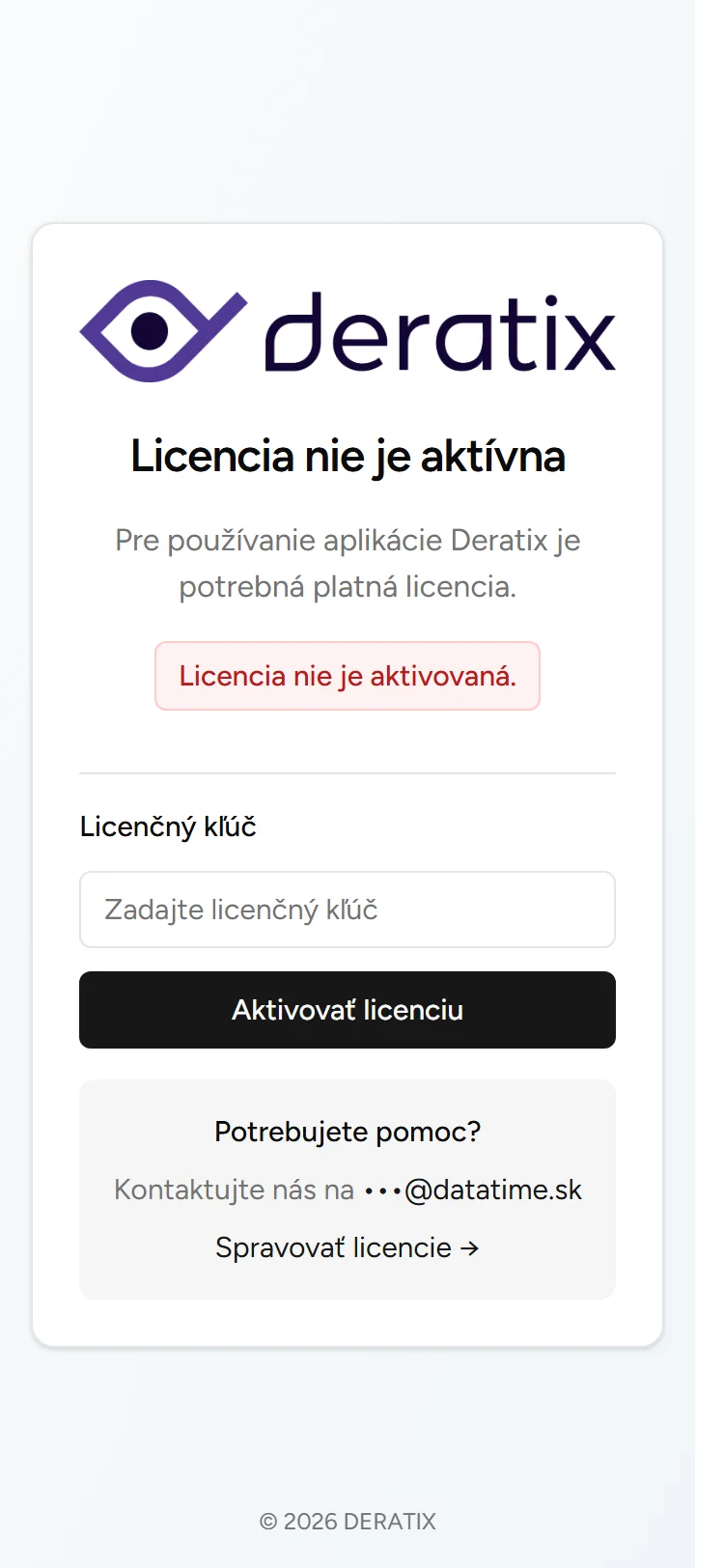Click the deratix wordmark beside the eye icon

coord(439,333)
